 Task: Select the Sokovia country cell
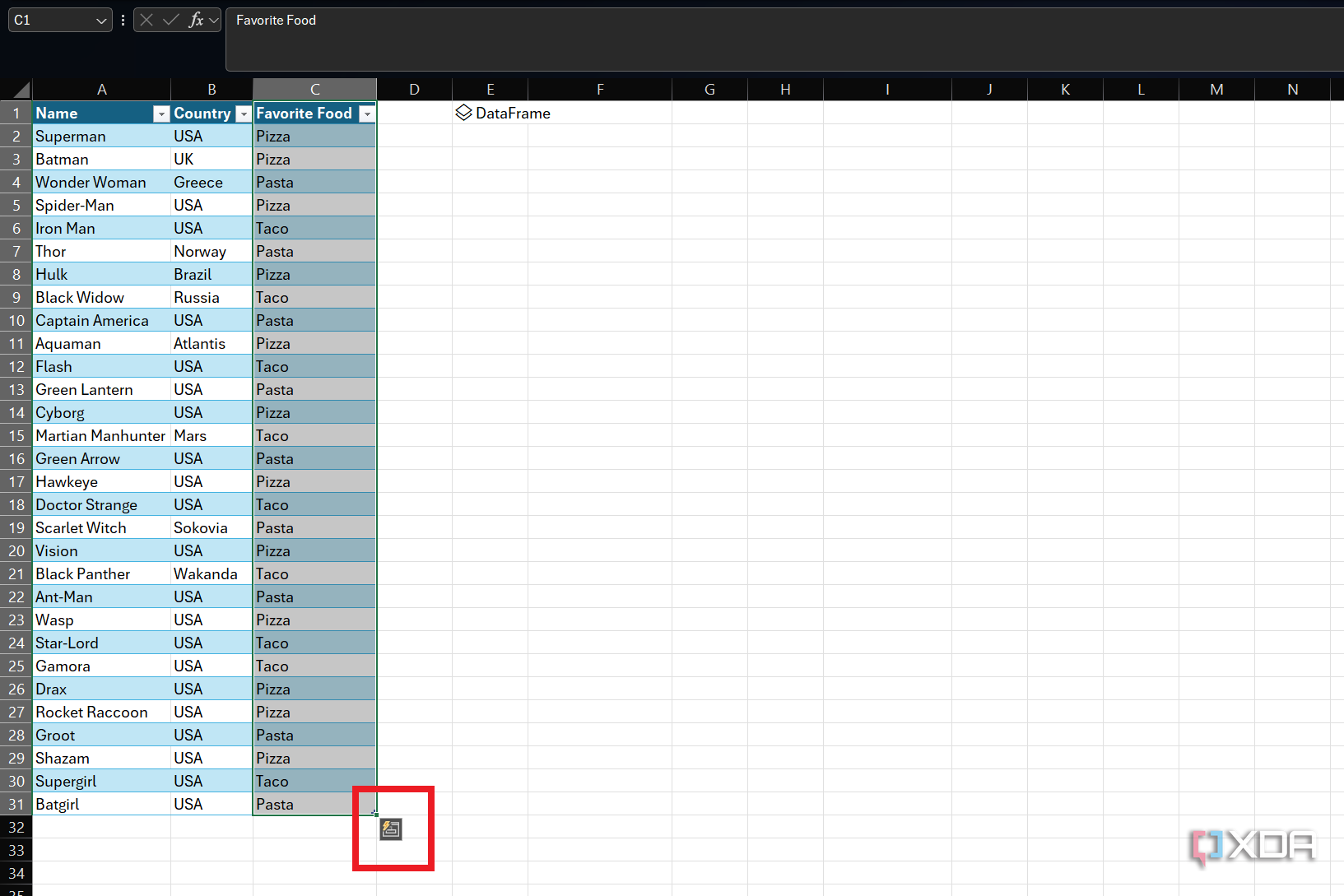[x=212, y=527]
